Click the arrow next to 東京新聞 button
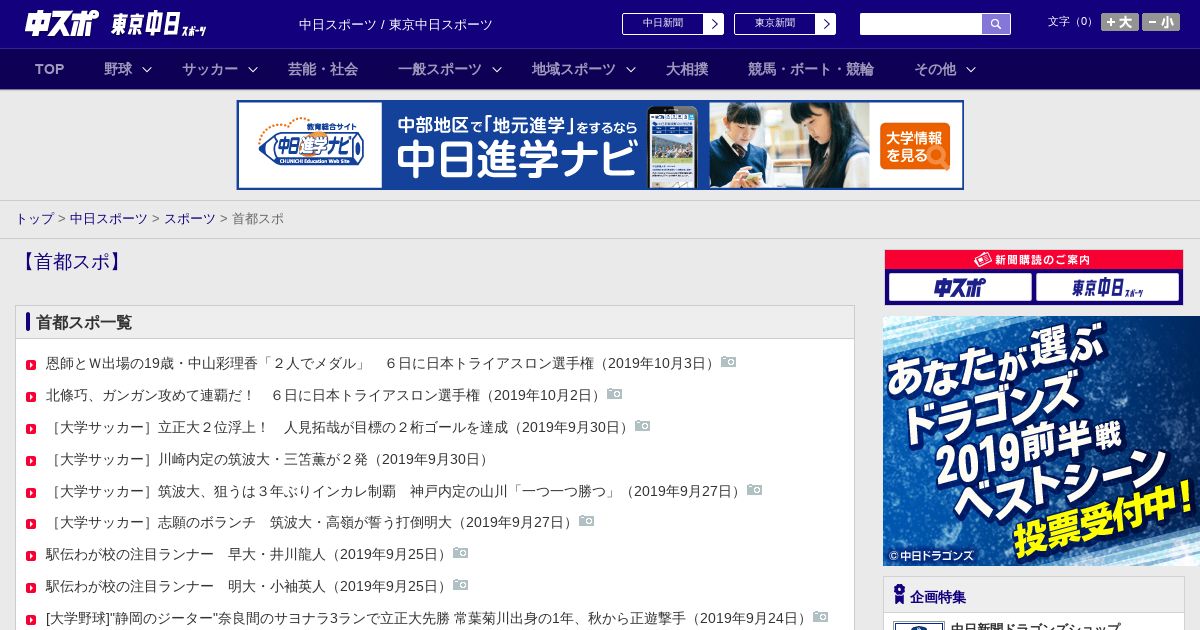The height and width of the screenshot is (630, 1200). pyautogui.click(x=826, y=24)
